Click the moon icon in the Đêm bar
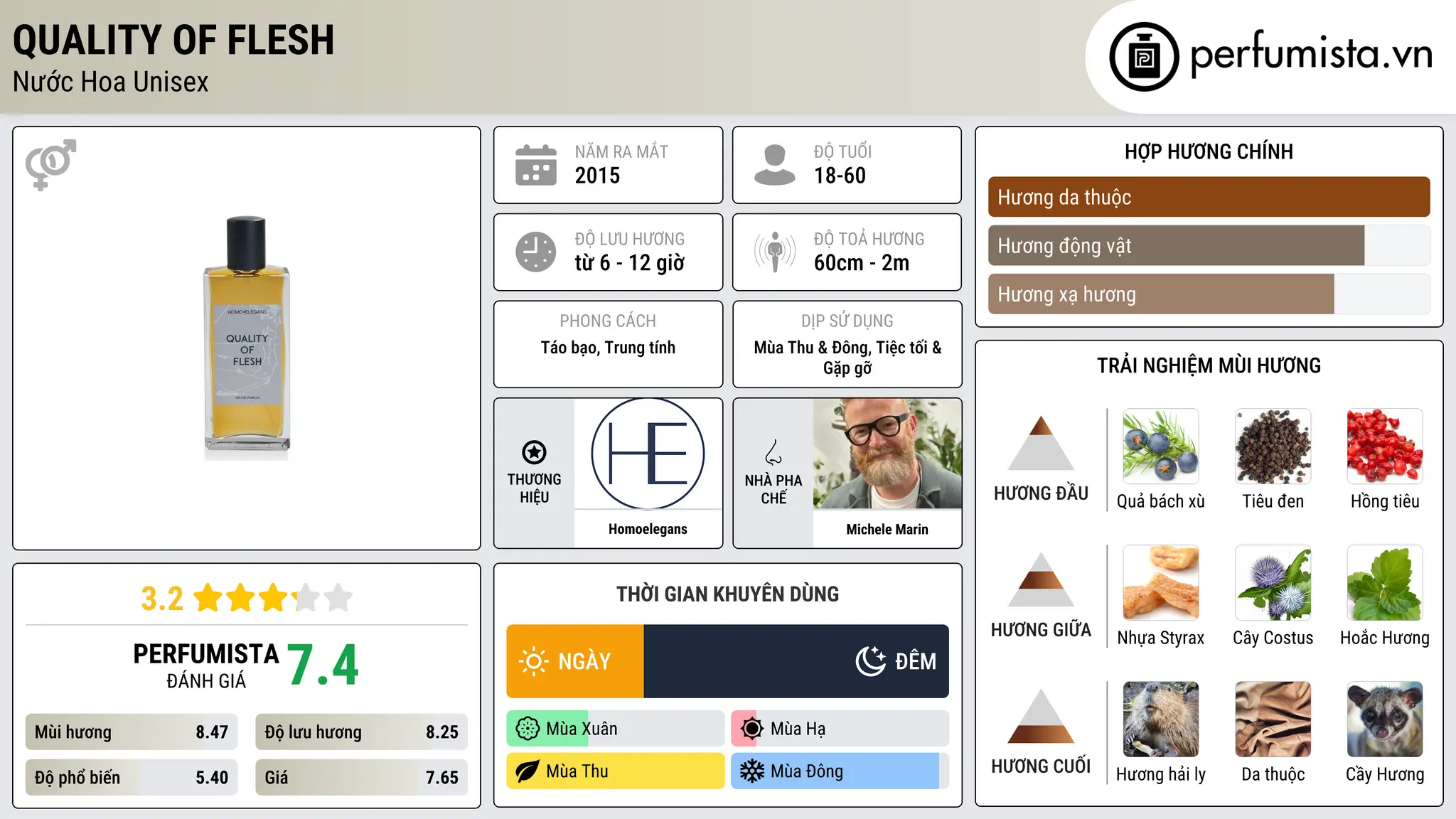Image resolution: width=1456 pixels, height=819 pixels. tap(871, 661)
